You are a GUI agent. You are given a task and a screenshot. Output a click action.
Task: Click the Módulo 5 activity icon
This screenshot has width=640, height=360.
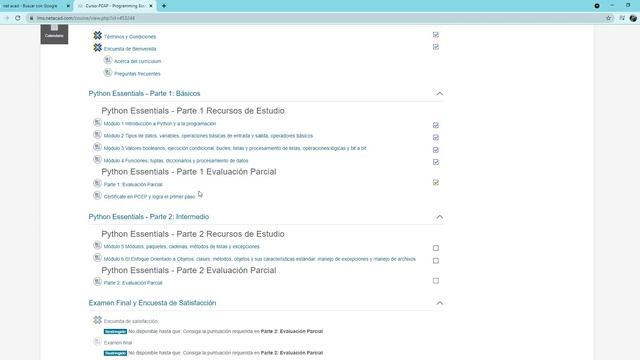pyautogui.click(x=97, y=245)
